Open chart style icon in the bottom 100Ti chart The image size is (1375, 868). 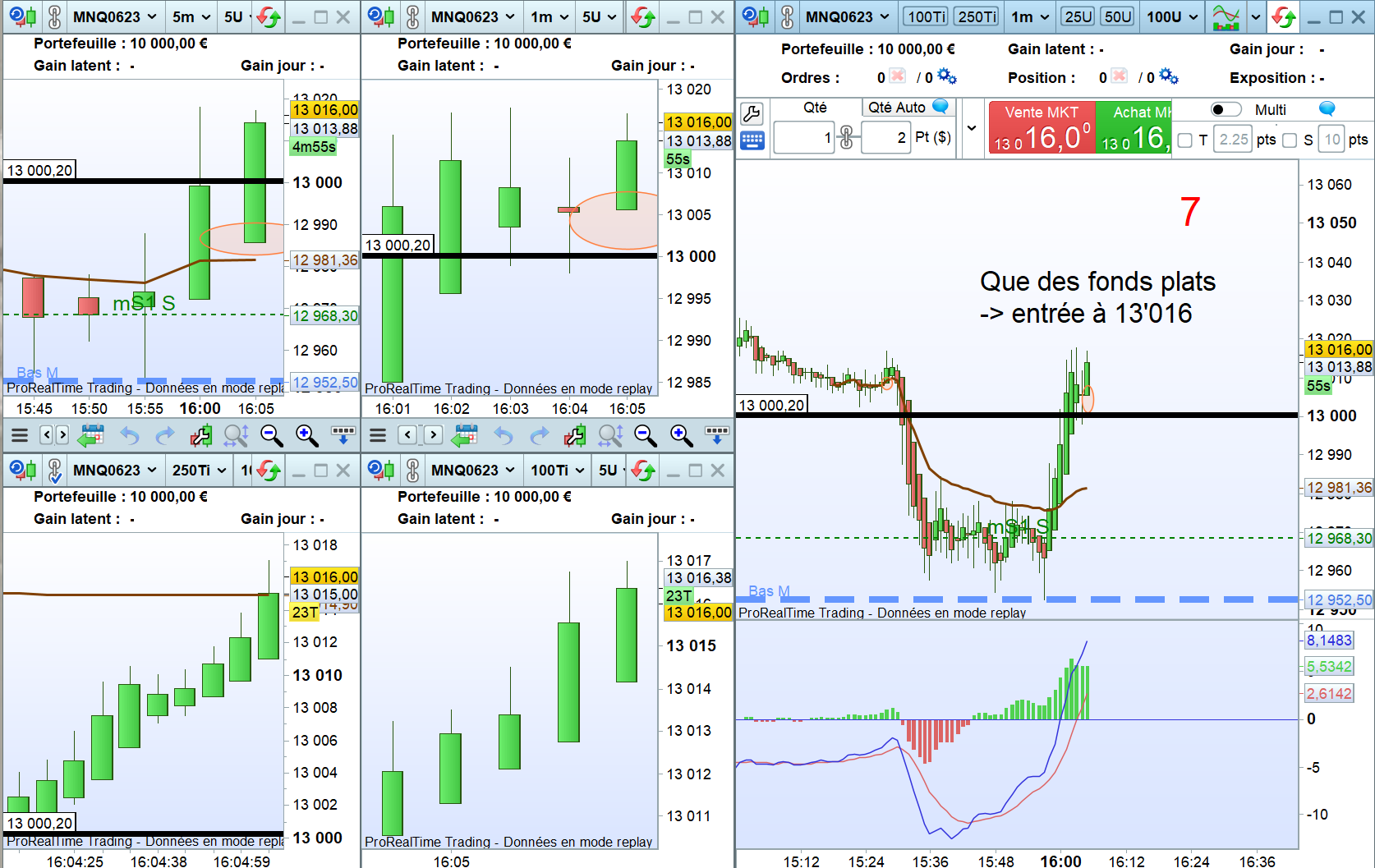(381, 471)
